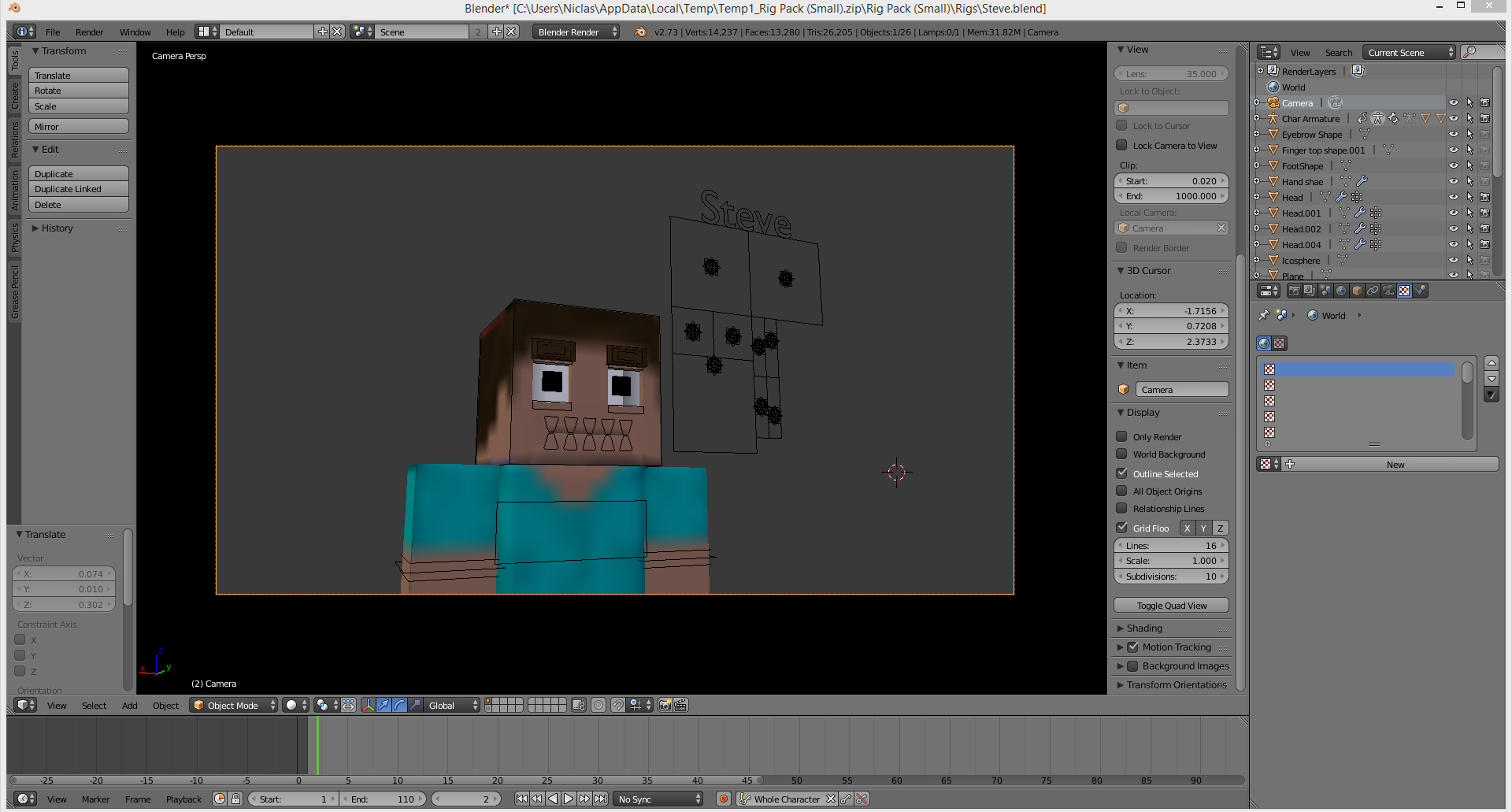Delete keyframes with crossed-key icon
Screen dimensions: 1512x812
click(862, 799)
